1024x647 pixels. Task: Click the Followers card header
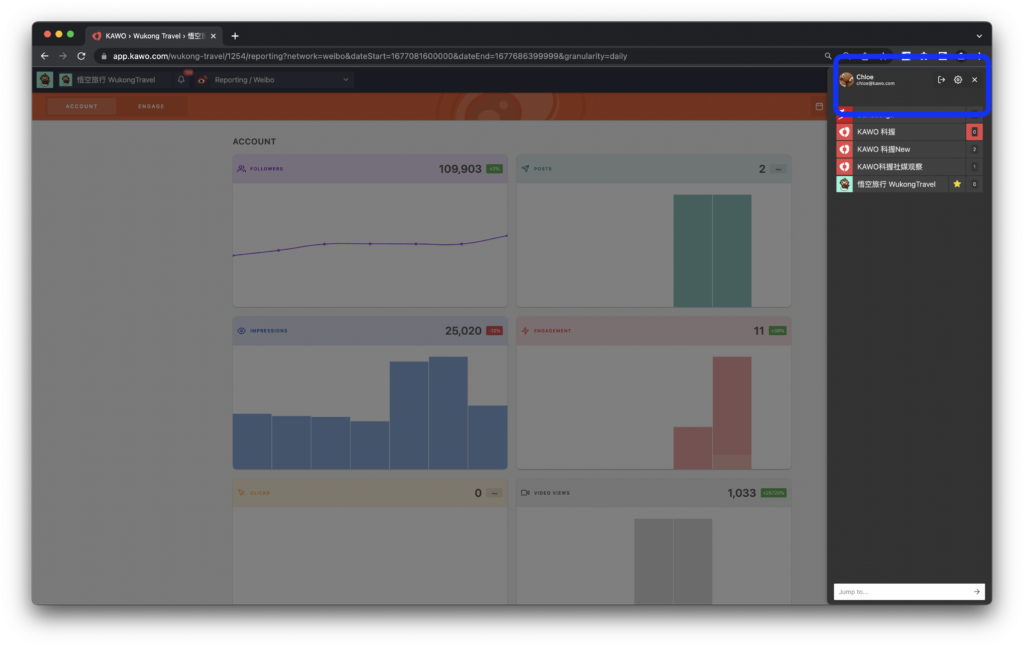tap(370, 168)
